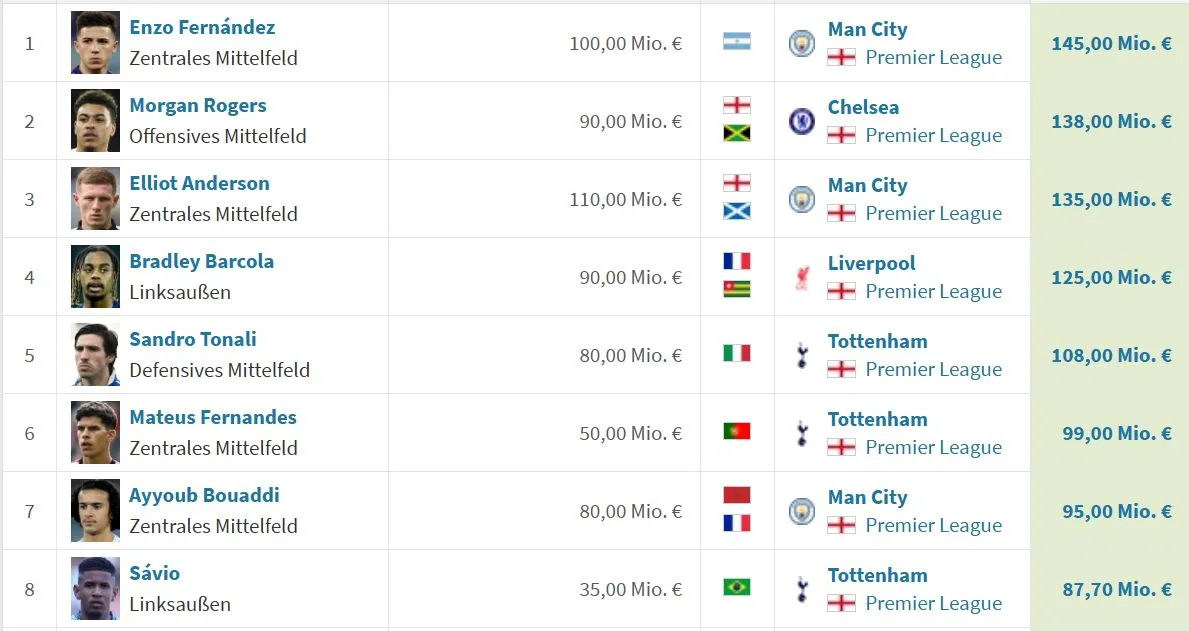
Task: Click the Morocco flag for Ayyoub Bouaddi
Action: click(x=736, y=495)
